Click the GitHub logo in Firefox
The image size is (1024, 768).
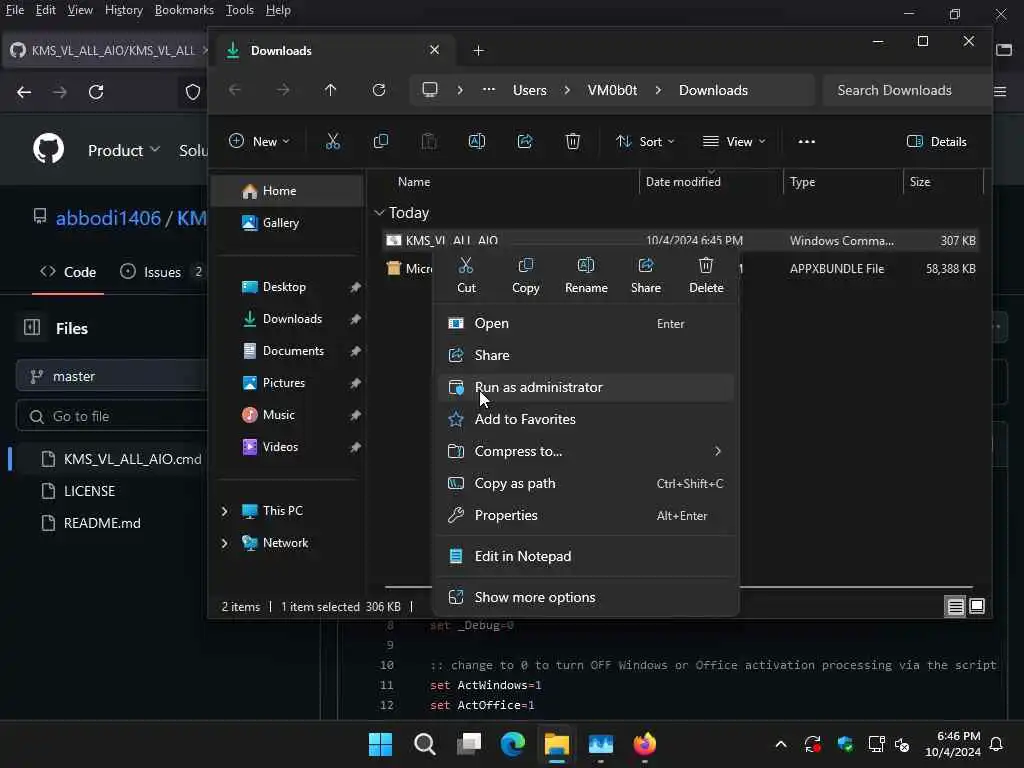tap(48, 149)
